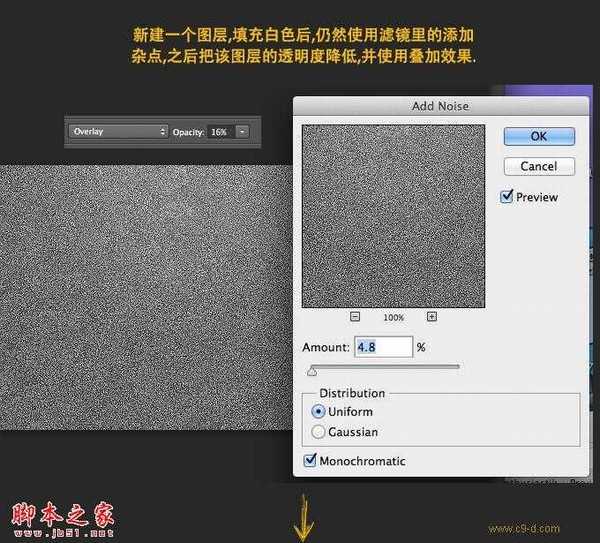Expand the Opacity slider dropdown arrow

click(241, 132)
